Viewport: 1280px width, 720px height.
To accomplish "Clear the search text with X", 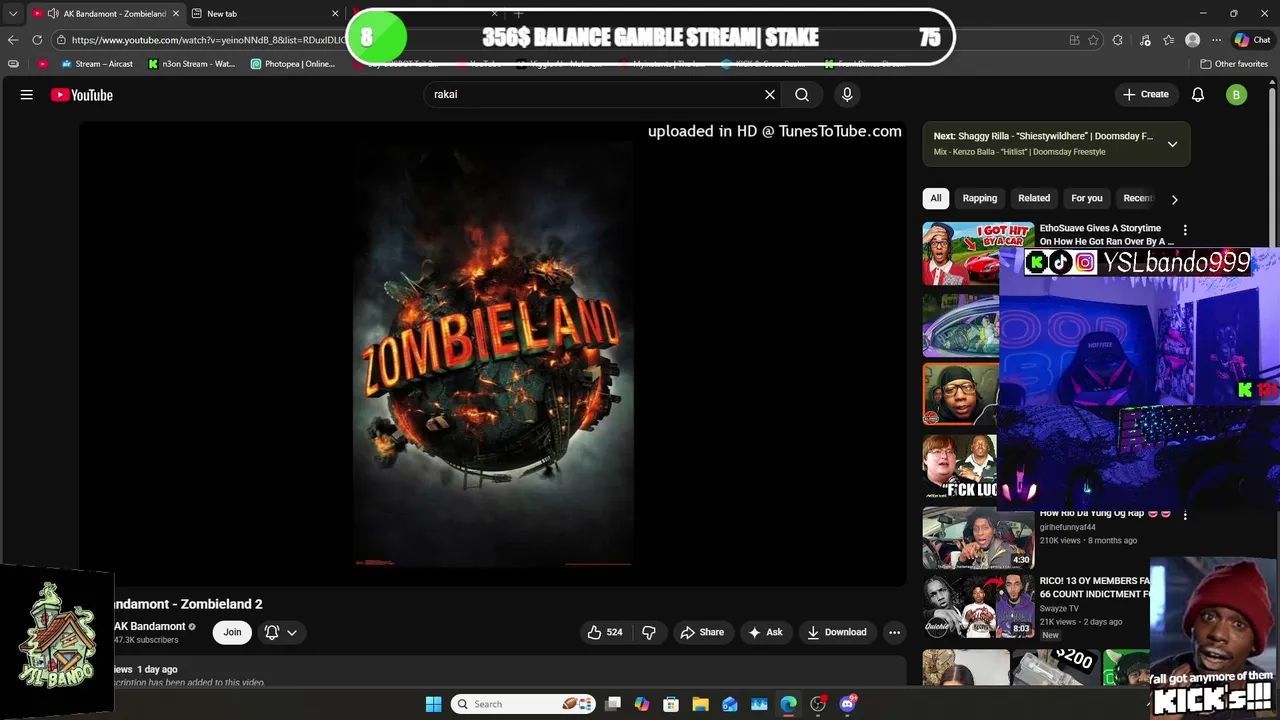I will [770, 95].
